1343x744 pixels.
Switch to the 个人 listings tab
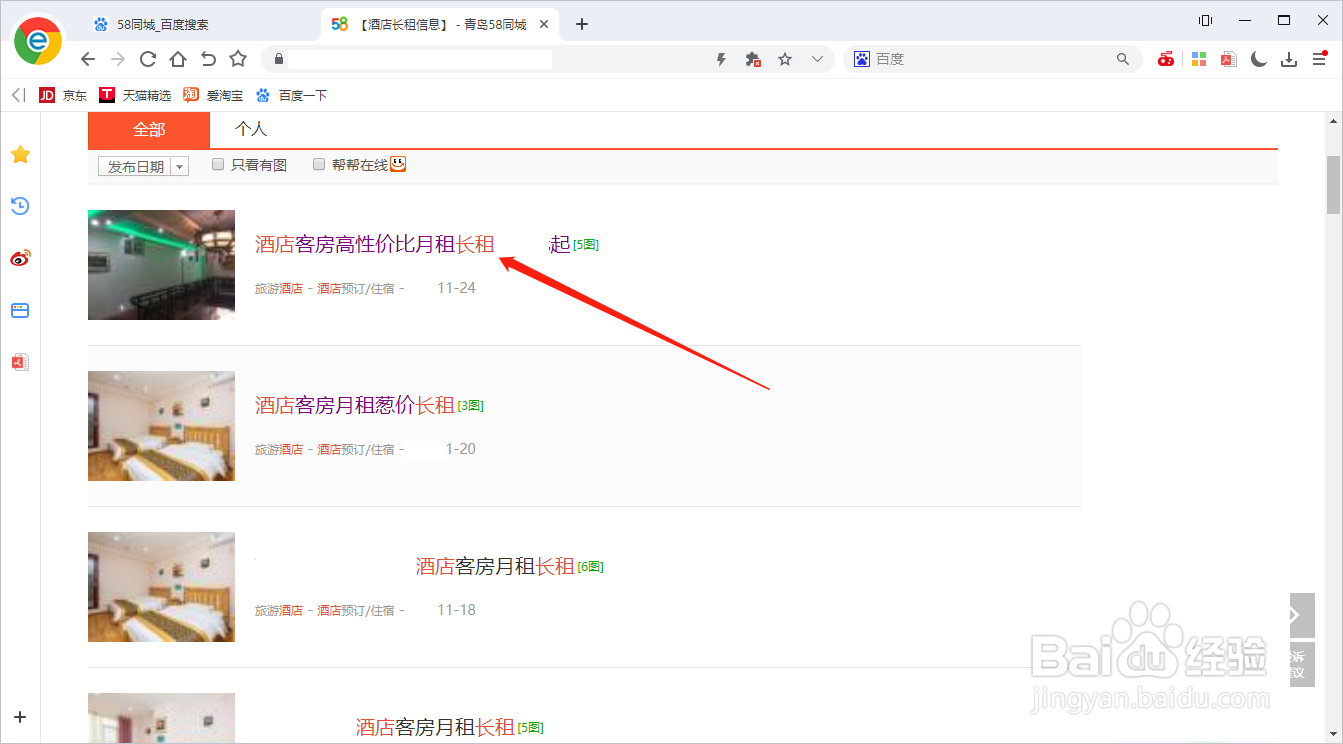[x=251, y=129]
